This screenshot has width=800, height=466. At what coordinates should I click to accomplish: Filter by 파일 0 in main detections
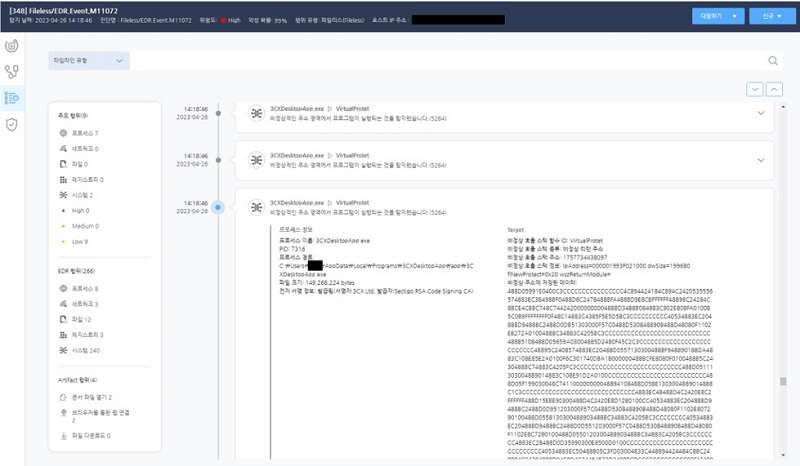(74, 164)
